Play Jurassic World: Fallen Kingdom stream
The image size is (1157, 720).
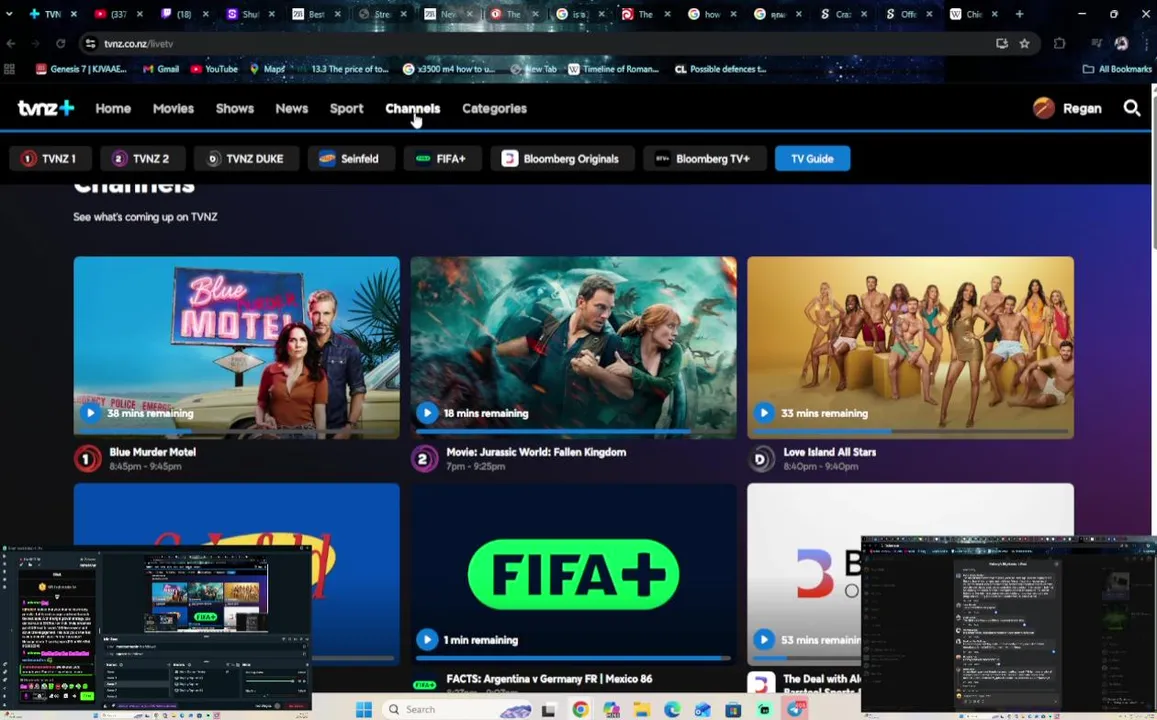click(426, 413)
